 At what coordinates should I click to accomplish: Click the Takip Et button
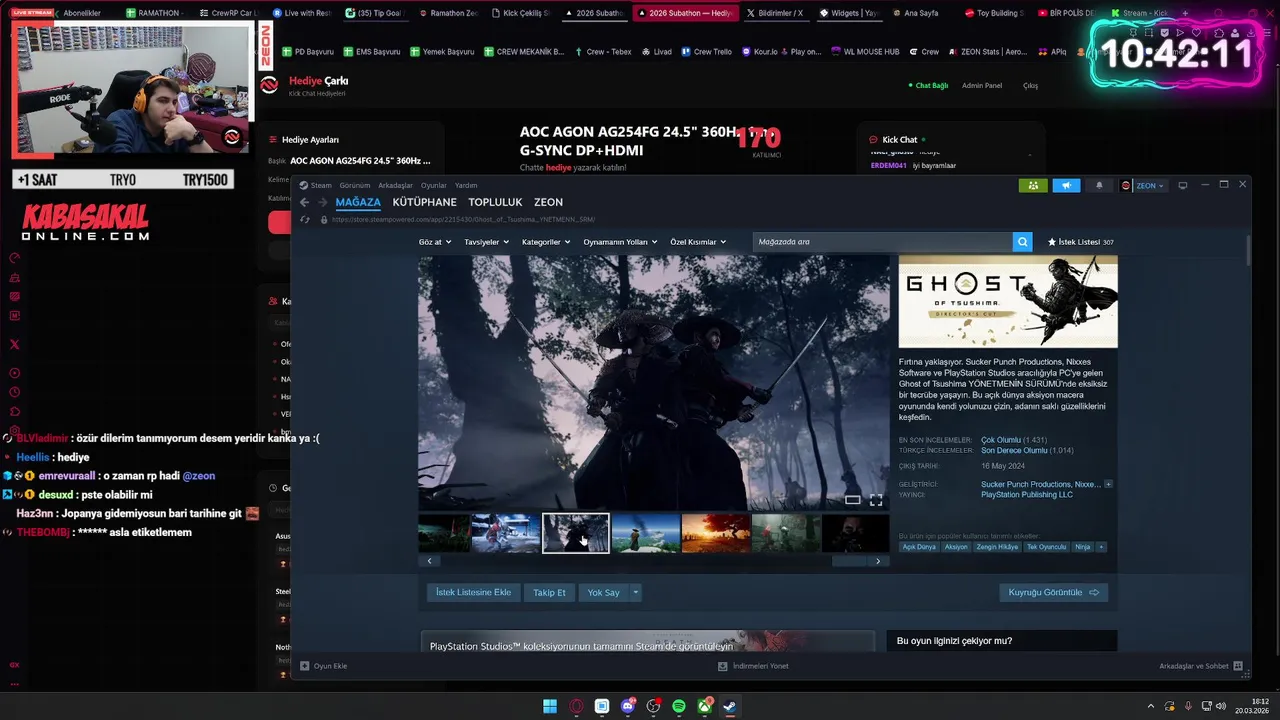(549, 593)
